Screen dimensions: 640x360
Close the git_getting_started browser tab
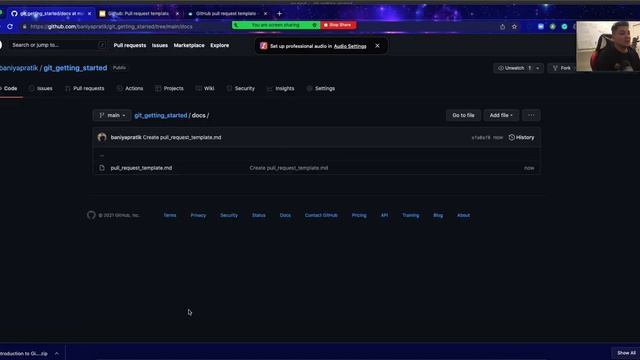coord(89,13)
